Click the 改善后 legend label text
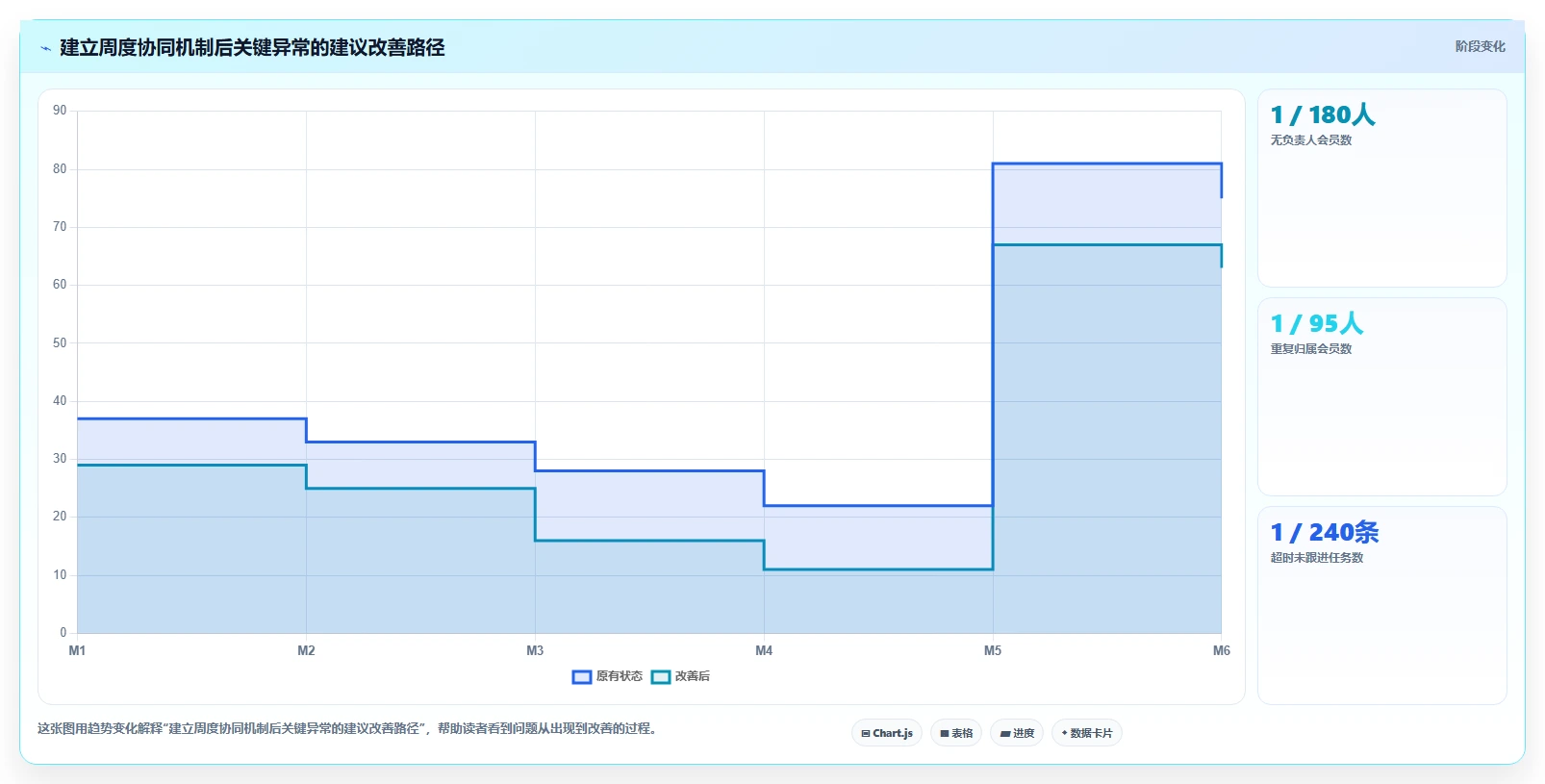The image size is (1545, 784). tap(693, 677)
